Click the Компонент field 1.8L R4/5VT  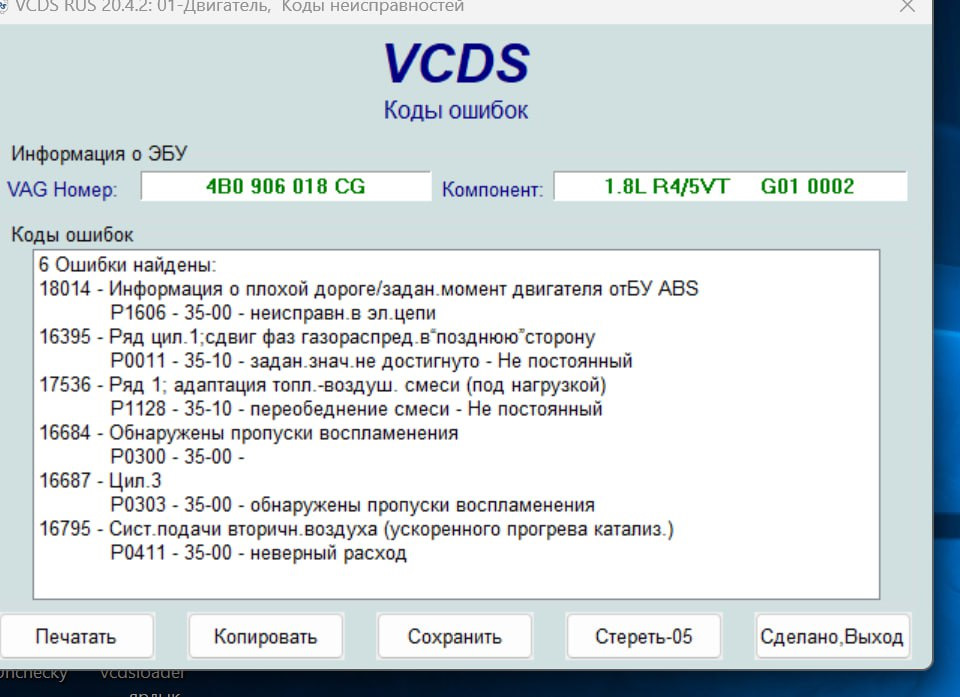point(730,186)
